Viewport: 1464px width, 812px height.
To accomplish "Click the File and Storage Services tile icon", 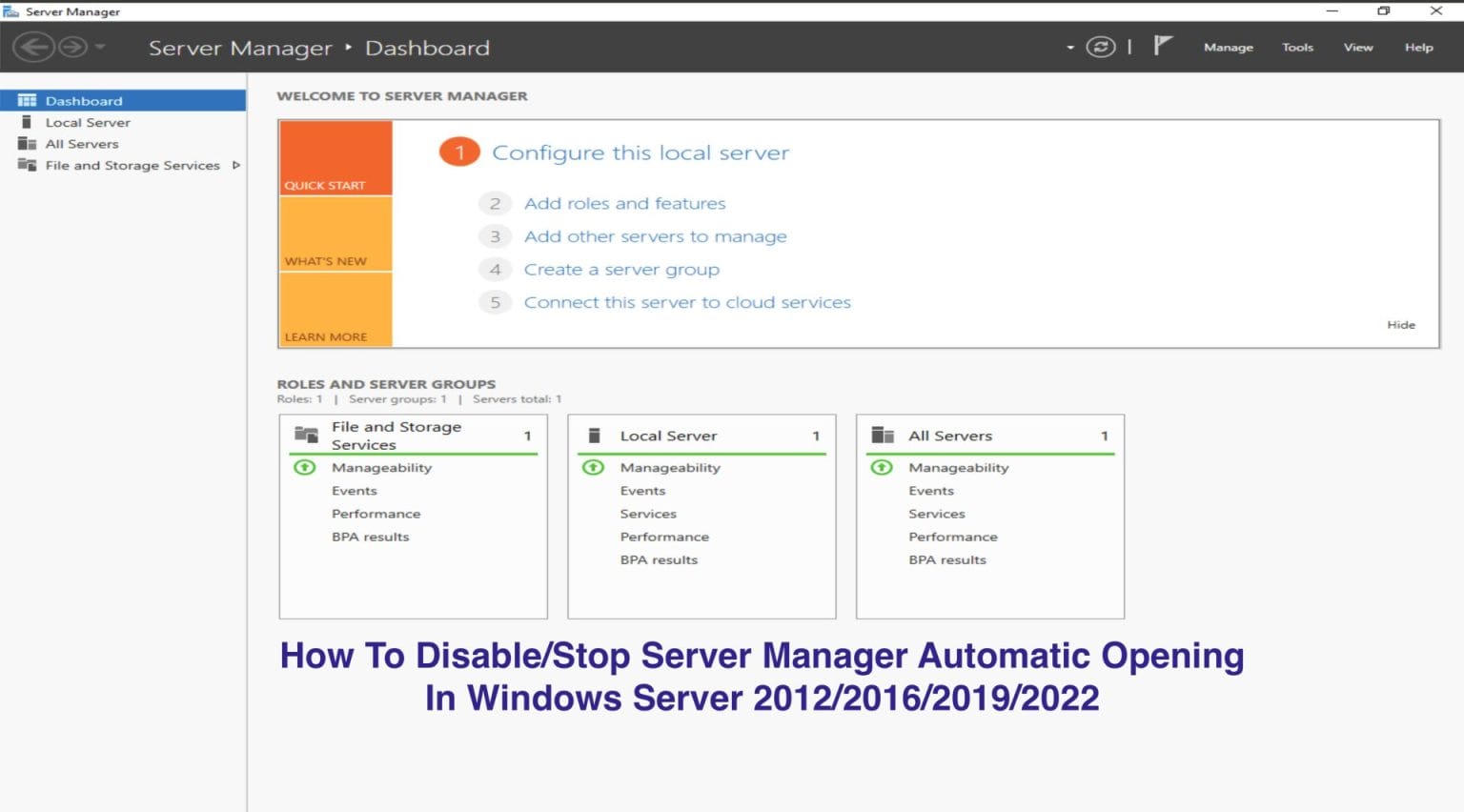I will [x=305, y=434].
